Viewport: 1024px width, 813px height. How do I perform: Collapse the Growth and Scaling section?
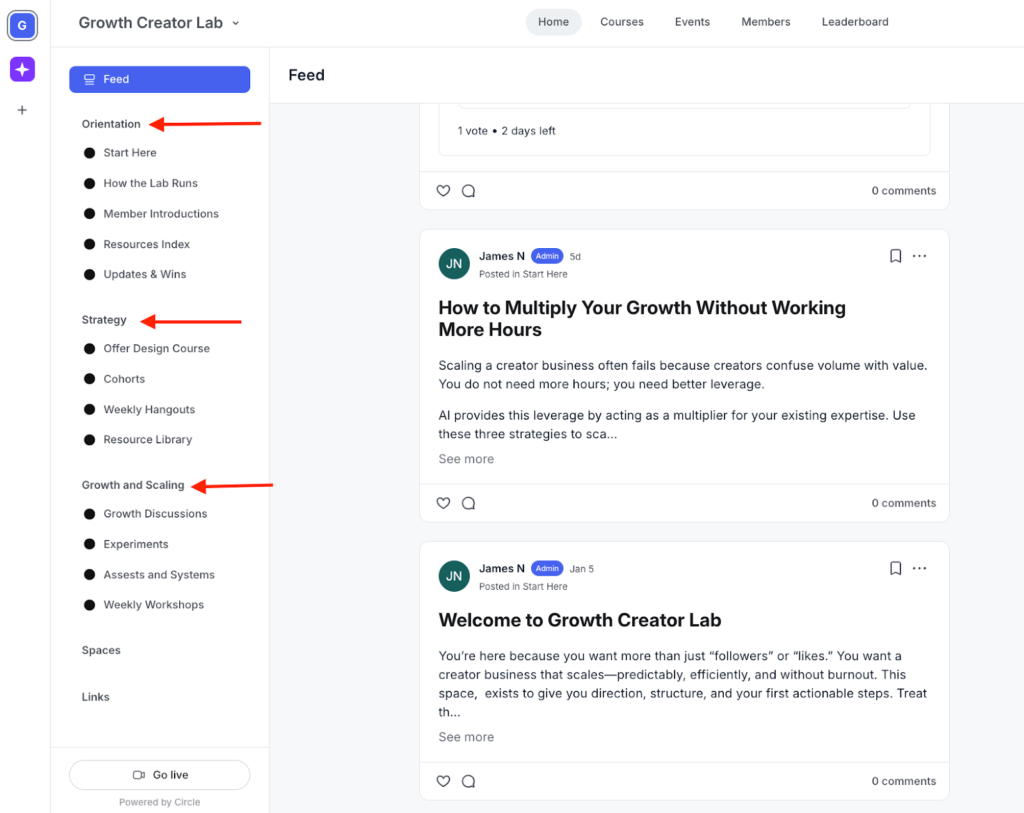(x=133, y=485)
